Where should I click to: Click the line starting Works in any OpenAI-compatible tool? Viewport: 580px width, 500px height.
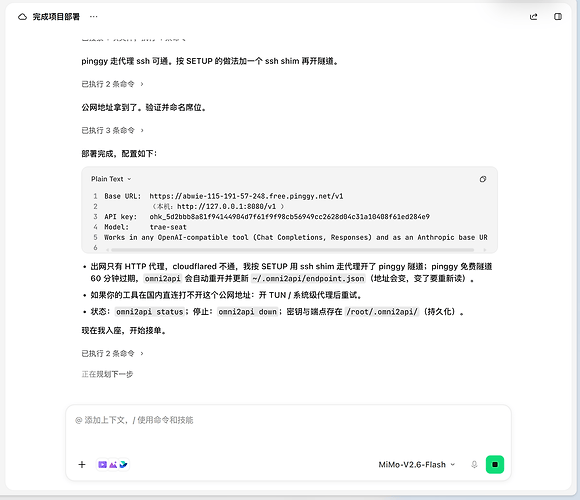coord(296,237)
